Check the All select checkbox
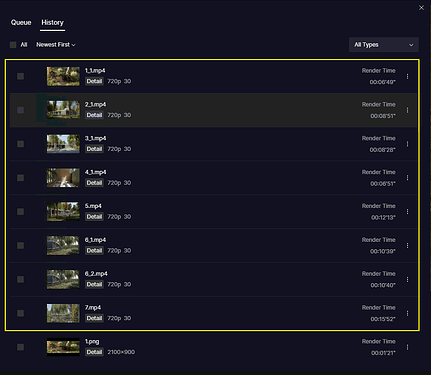This screenshot has height=375, width=431. click(13, 45)
